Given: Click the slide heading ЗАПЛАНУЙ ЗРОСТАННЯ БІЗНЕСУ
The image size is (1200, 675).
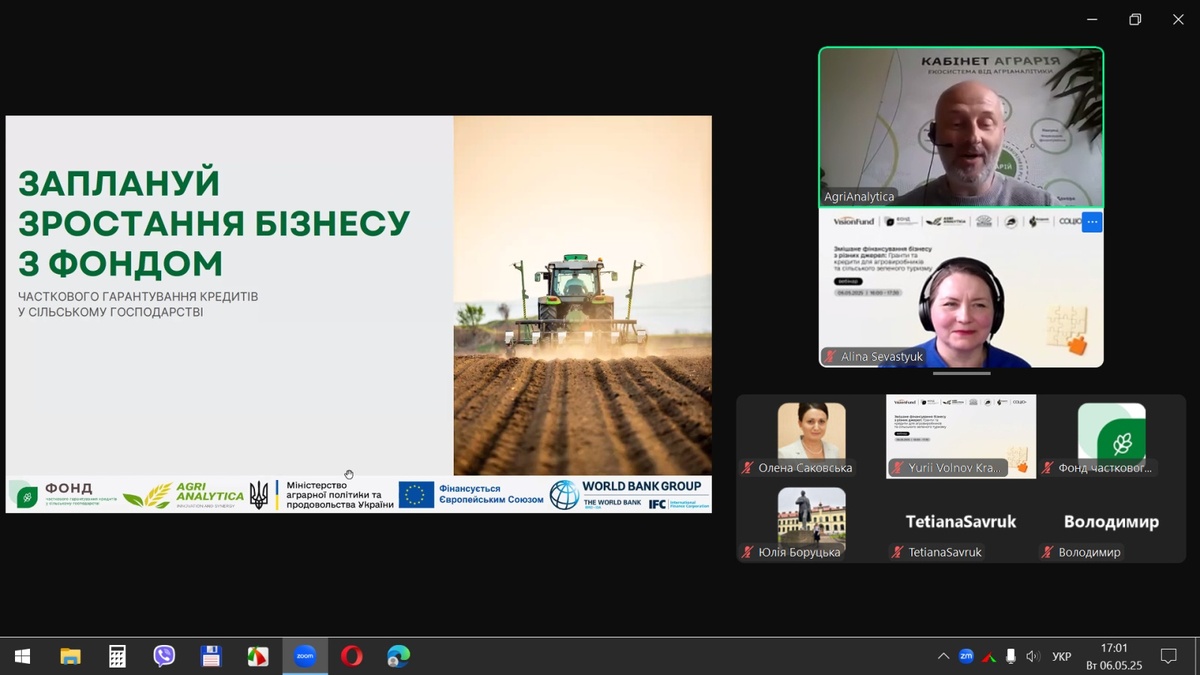Looking at the screenshot, I should tap(214, 223).
